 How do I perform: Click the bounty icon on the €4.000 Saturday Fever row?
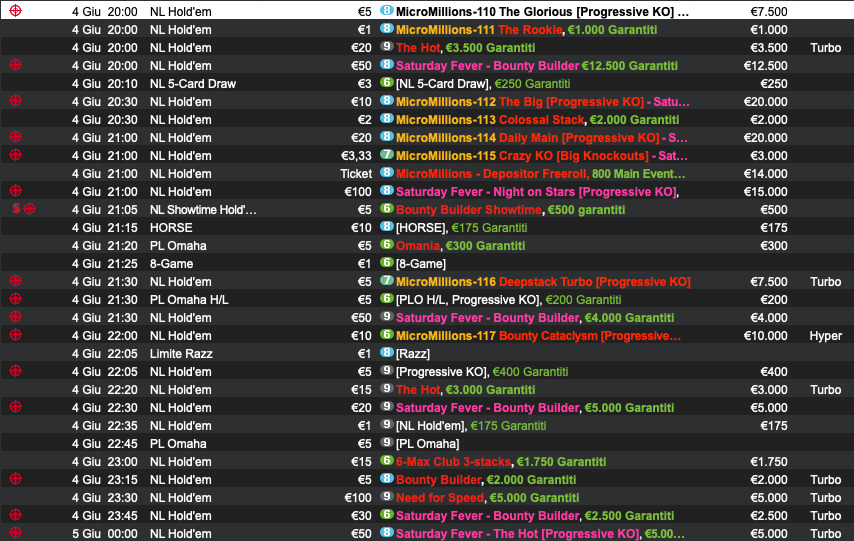(x=15, y=317)
